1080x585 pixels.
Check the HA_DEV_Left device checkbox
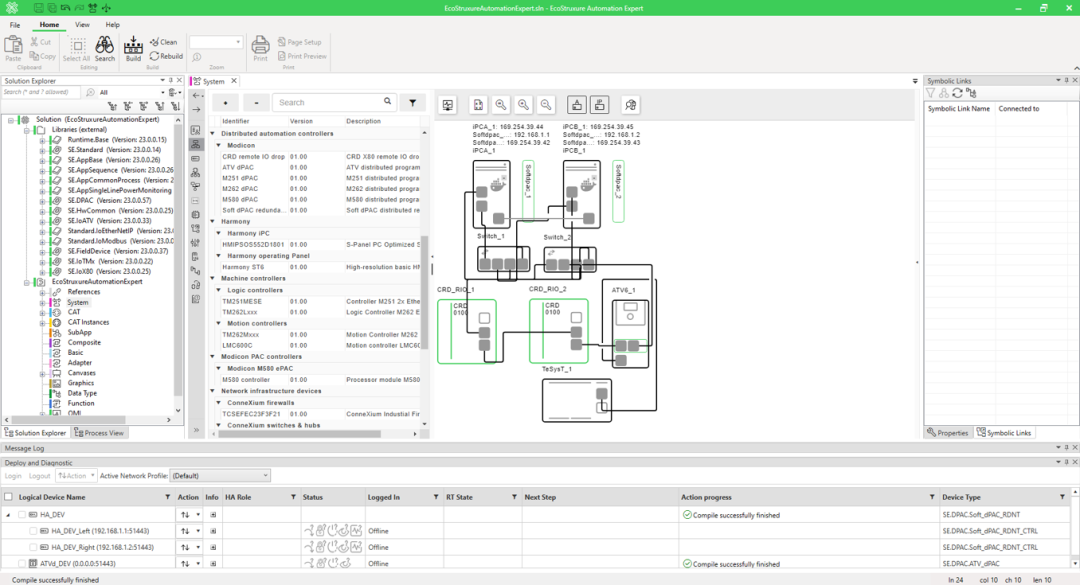[33, 531]
